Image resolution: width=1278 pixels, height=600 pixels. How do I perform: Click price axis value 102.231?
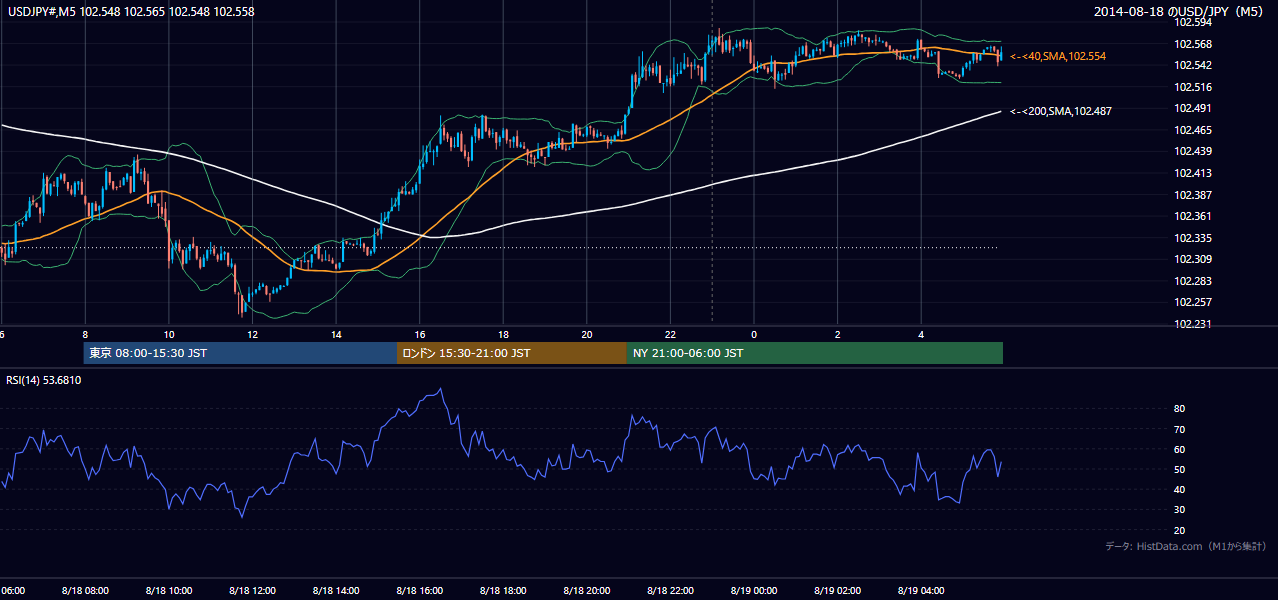point(1193,324)
